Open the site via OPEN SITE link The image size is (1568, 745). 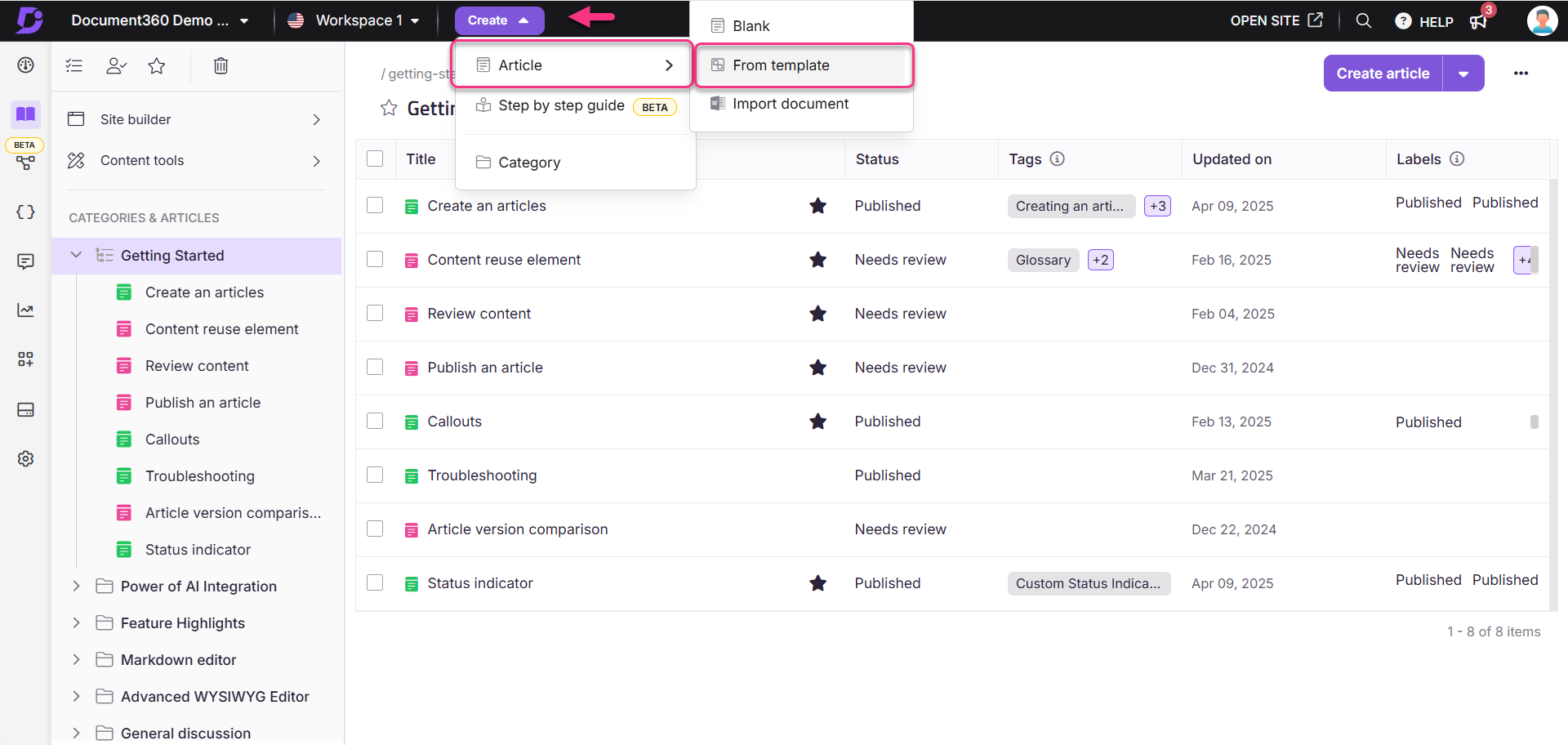[1276, 20]
